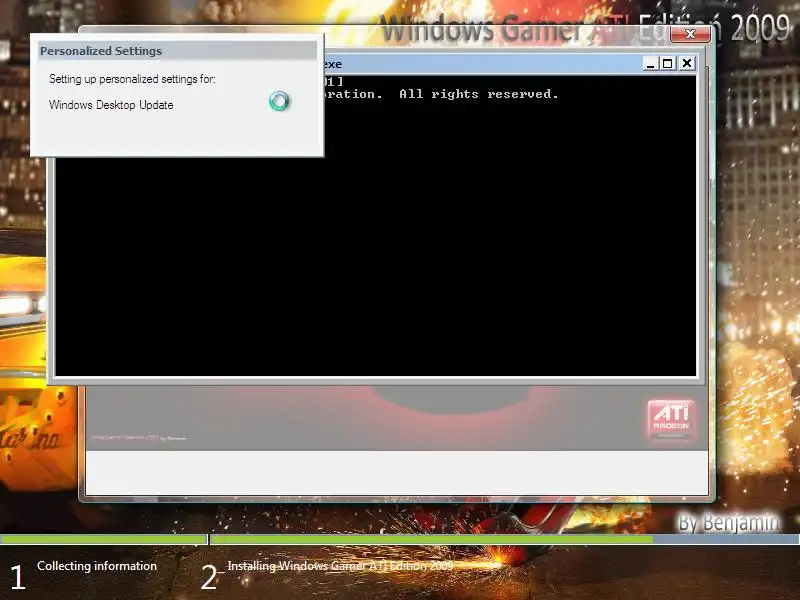Image resolution: width=800 pixels, height=600 pixels.
Task: Click the ATI Radeon logo
Action: click(671, 419)
